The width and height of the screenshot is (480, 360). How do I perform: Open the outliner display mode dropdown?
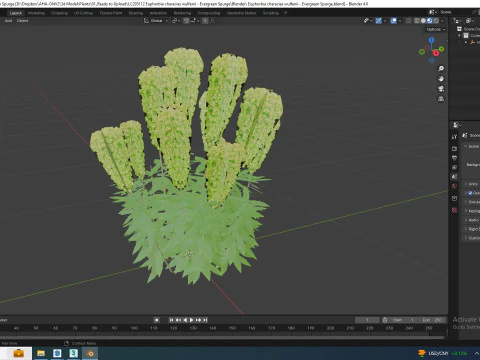(457, 21)
